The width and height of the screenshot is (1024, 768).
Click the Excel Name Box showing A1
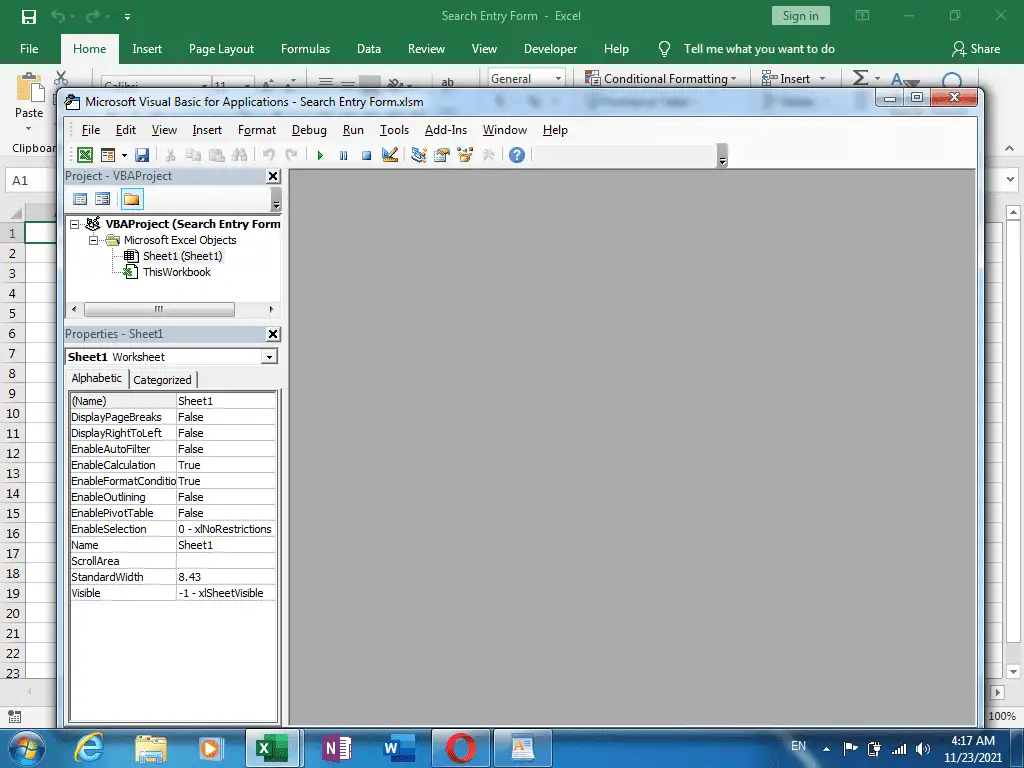tap(29, 180)
